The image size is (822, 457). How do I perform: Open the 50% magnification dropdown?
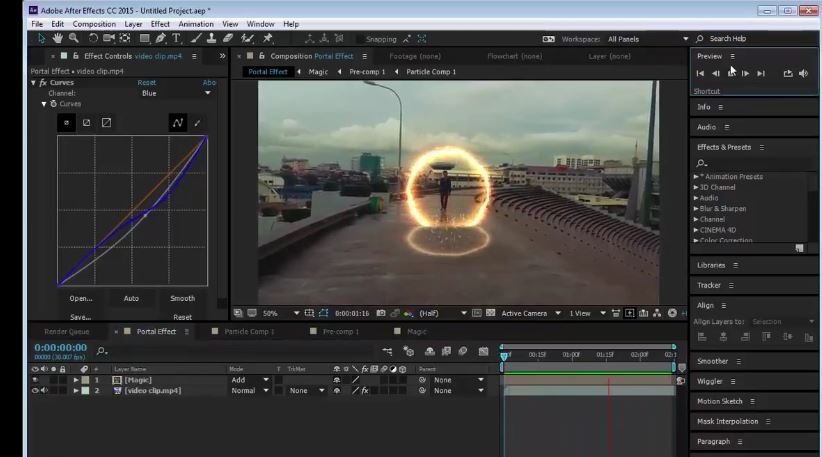point(281,313)
